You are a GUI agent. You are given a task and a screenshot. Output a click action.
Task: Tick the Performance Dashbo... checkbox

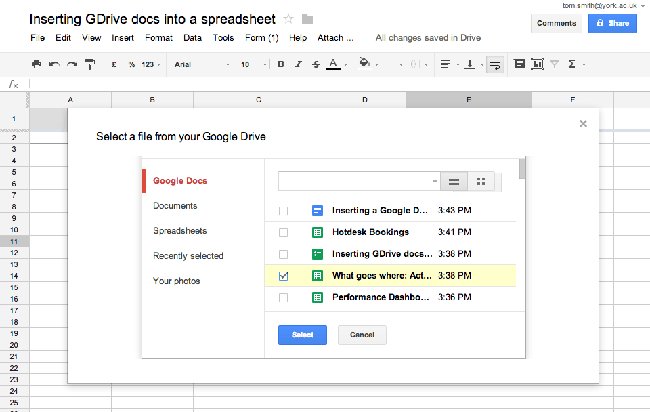[x=284, y=298]
